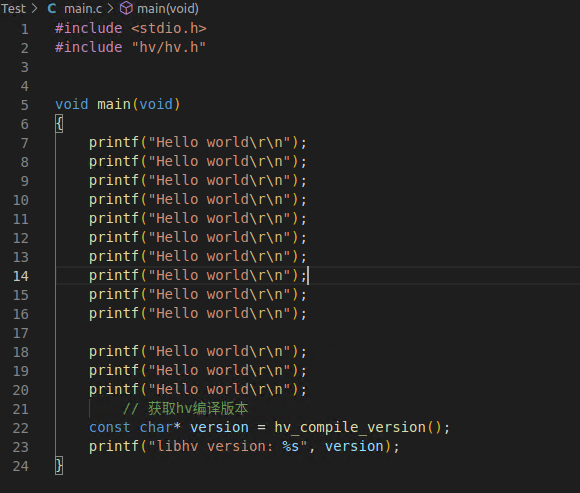The height and width of the screenshot is (493, 580).
Task: Click the version argument on line 23
Action: (x=354, y=446)
